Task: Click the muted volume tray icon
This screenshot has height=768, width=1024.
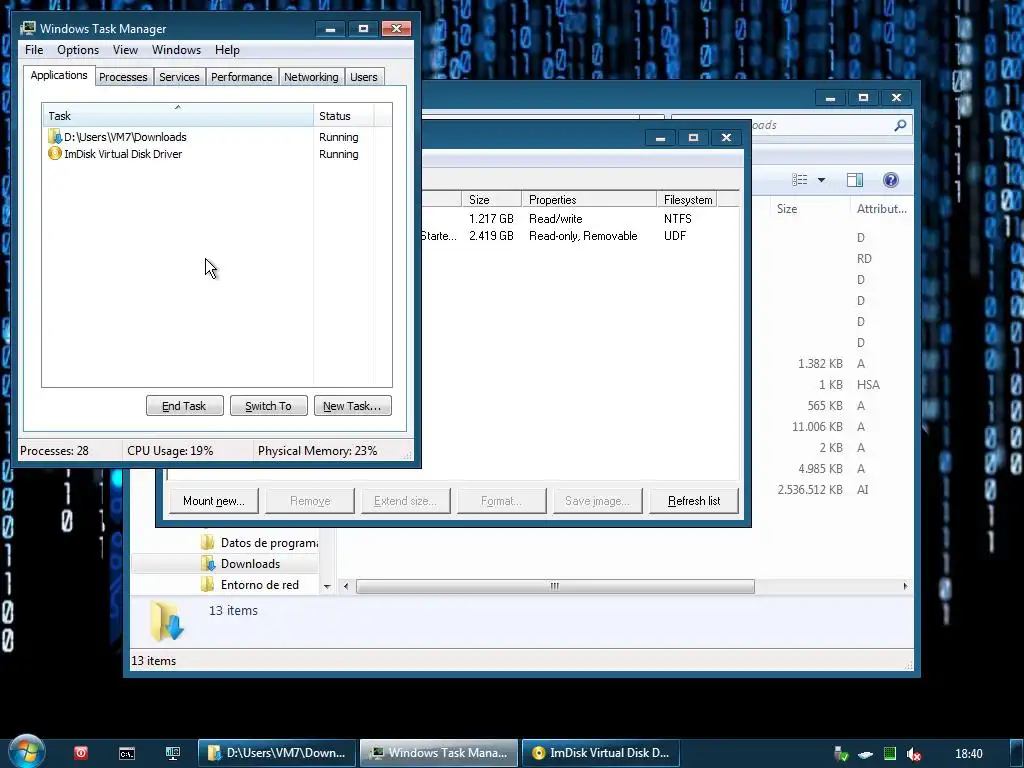Action: coord(914,754)
